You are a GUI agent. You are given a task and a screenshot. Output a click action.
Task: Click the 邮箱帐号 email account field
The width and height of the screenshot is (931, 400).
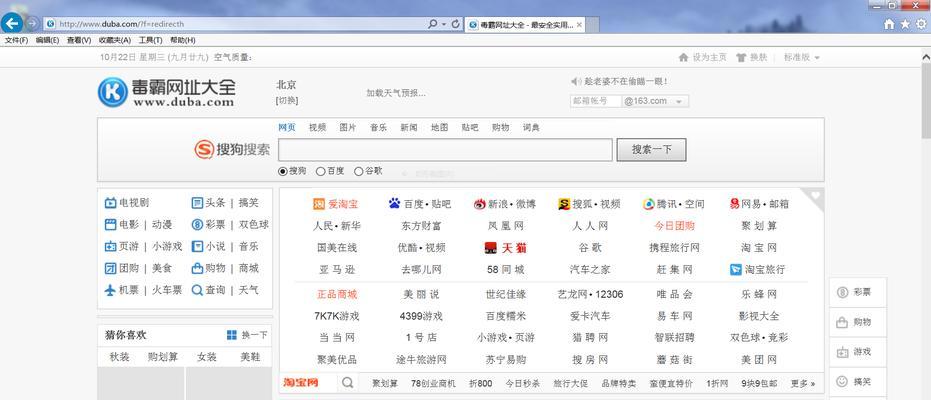[596, 101]
